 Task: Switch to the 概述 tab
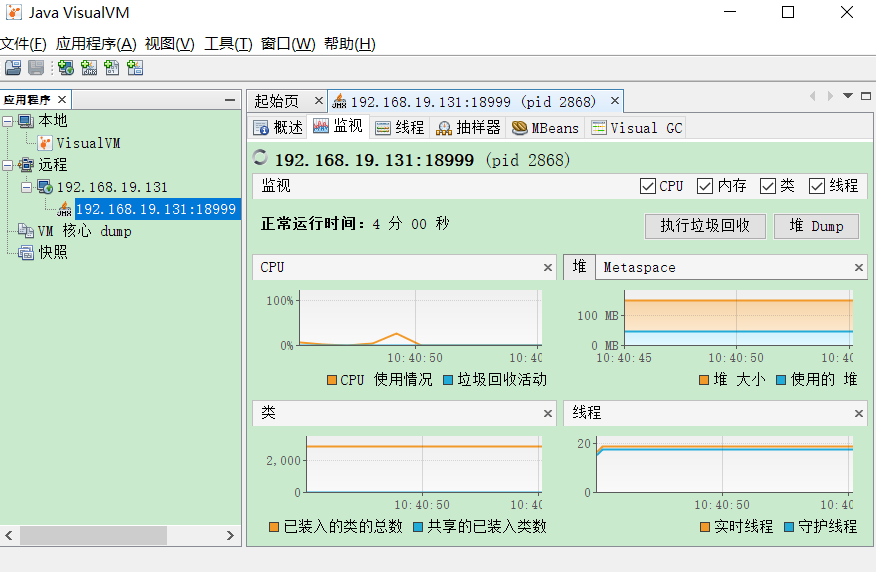[278, 127]
